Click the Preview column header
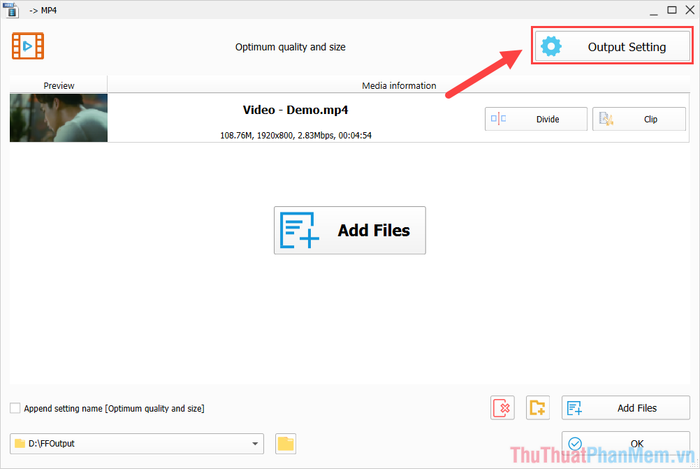This screenshot has width=700, height=469. click(58, 85)
